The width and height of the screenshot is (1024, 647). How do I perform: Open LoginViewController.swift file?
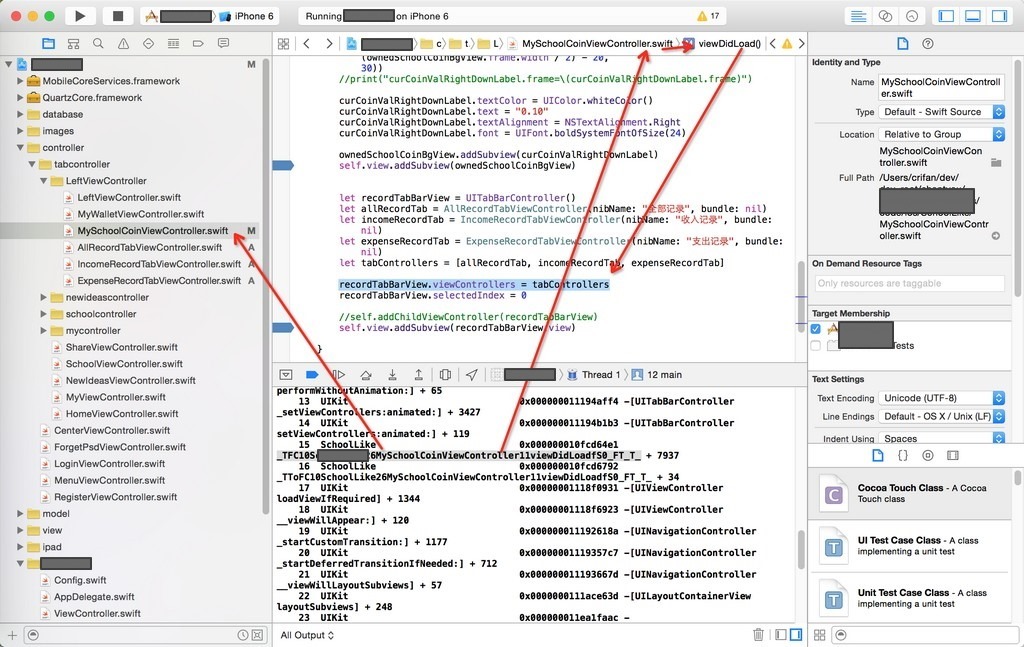109,464
